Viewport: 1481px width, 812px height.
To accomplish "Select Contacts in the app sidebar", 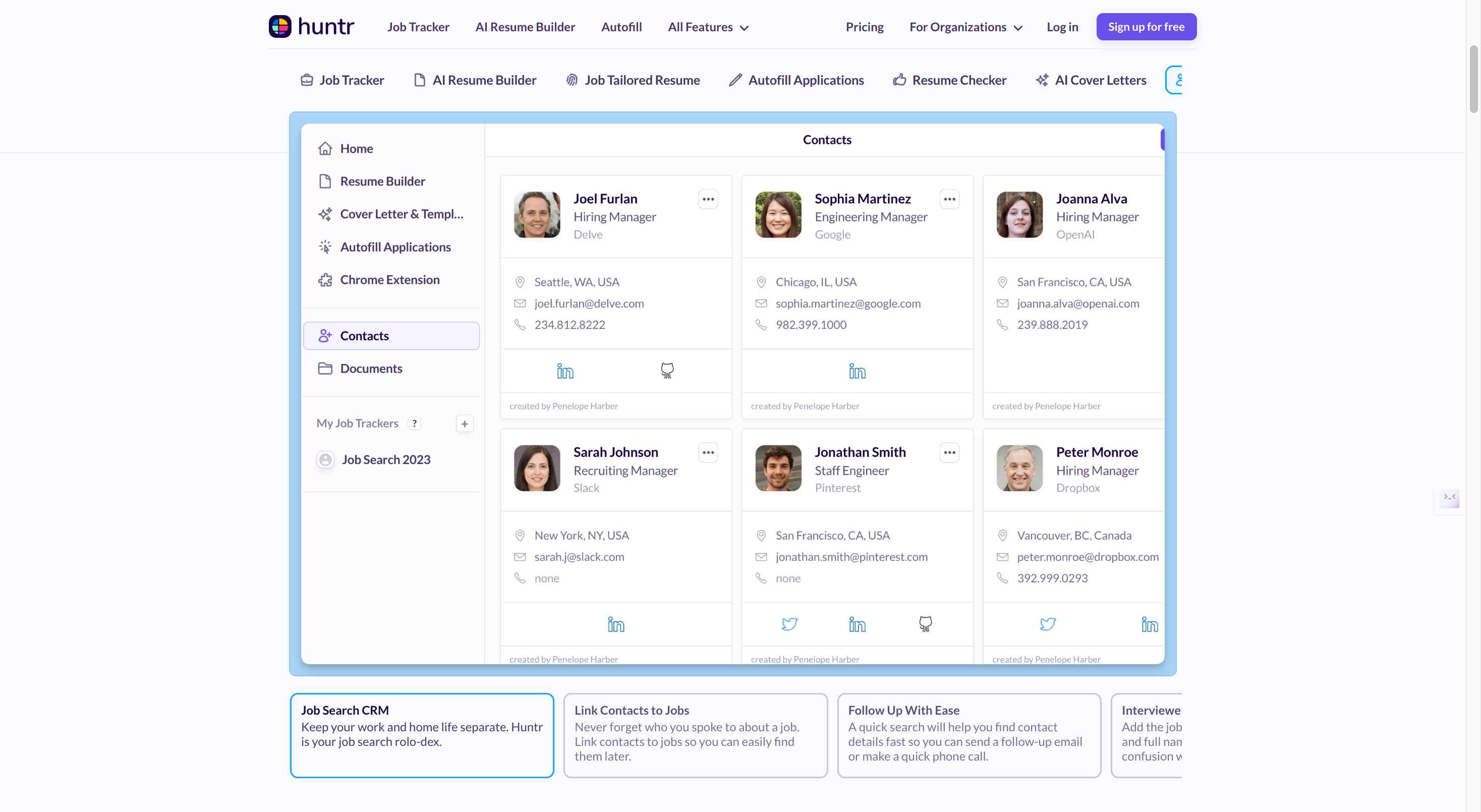I will (x=391, y=336).
